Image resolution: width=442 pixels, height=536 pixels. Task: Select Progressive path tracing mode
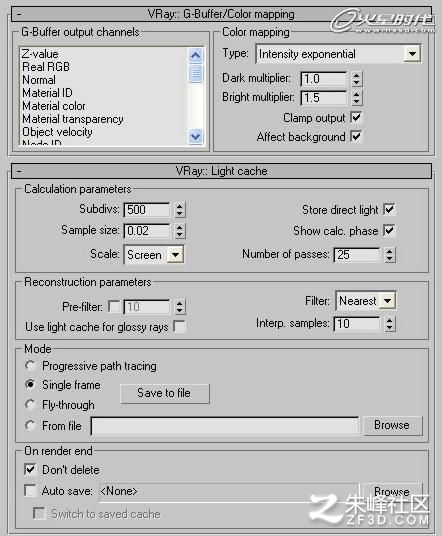pos(30,366)
